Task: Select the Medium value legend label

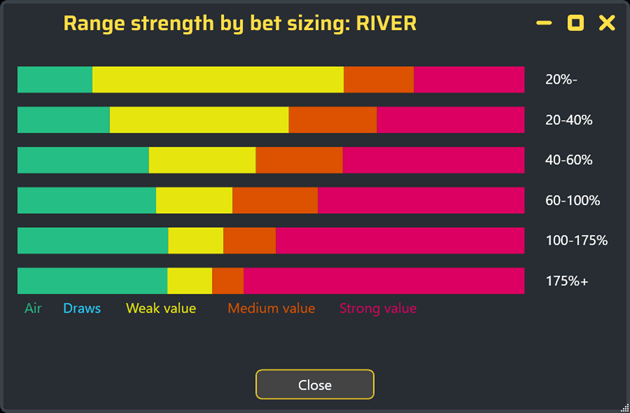Action: point(271,308)
